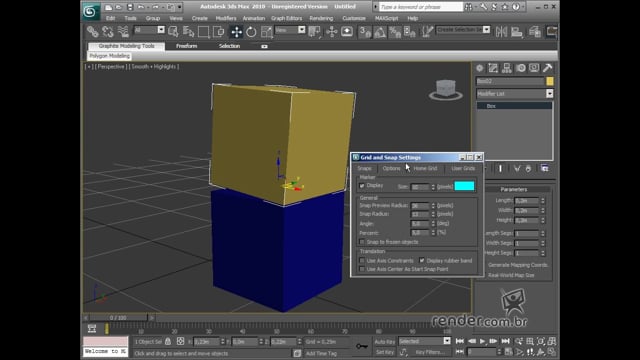Switch to User Grids tab
Screen dimensions: 640x360
pos(463,169)
